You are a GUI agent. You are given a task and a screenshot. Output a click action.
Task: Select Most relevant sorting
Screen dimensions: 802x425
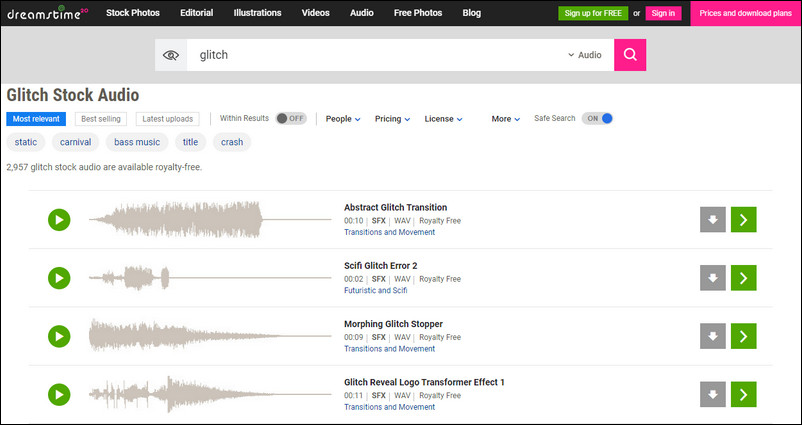pyautogui.click(x=36, y=119)
